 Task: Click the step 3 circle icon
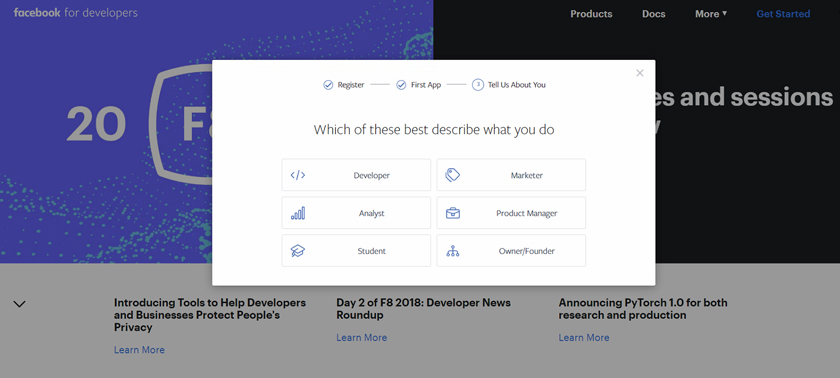478,85
